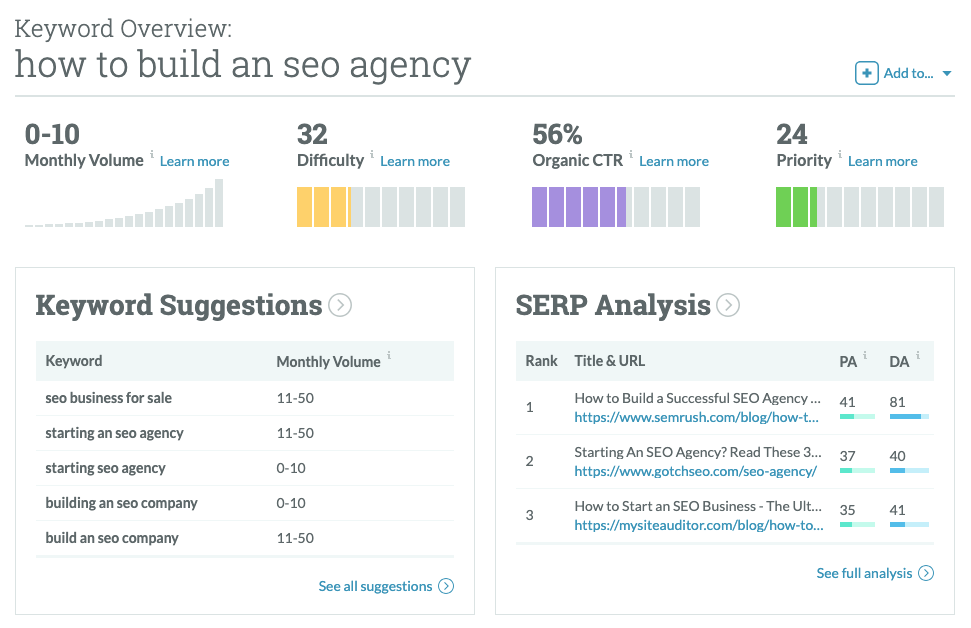The width and height of the screenshot is (971, 628).
Task: Click the plus icon beside Add to
Action: click(866, 73)
